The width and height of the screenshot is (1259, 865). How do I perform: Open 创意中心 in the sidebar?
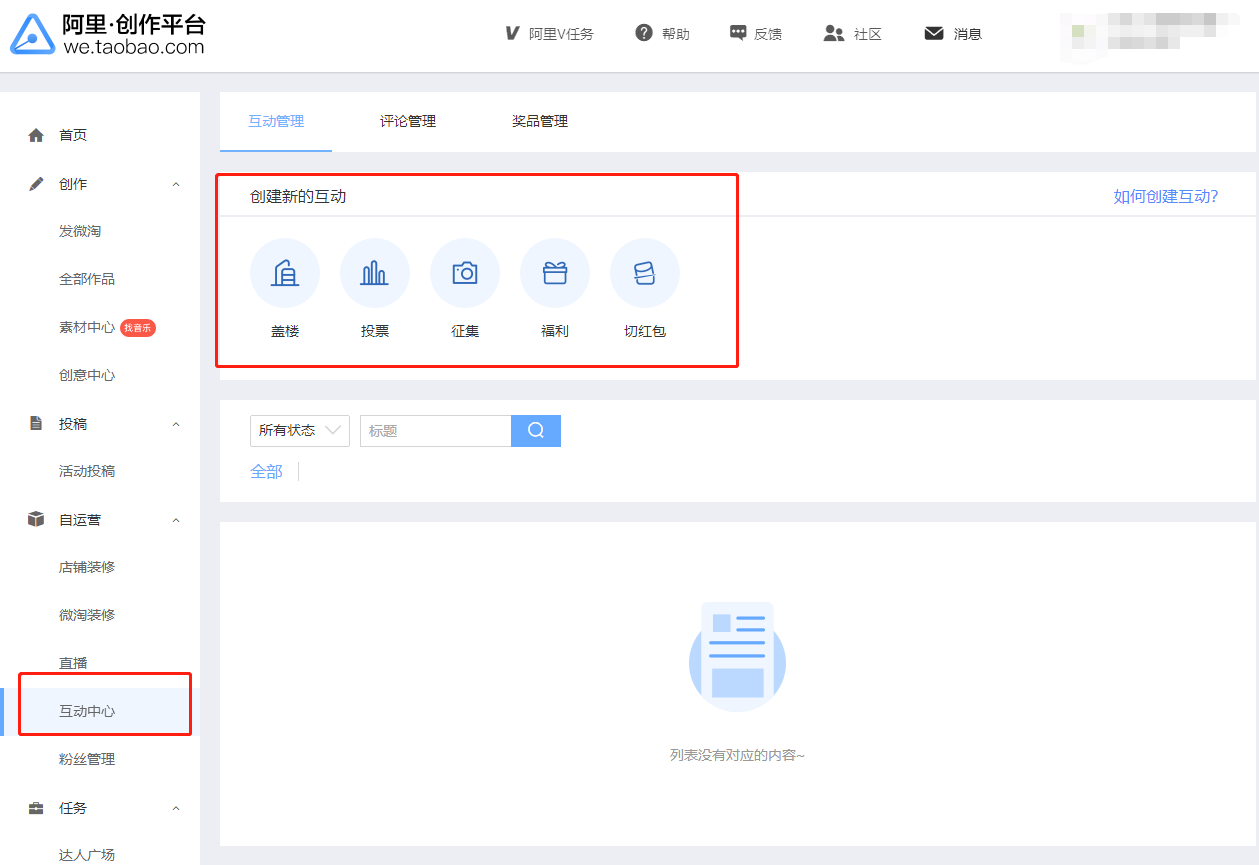point(87,375)
